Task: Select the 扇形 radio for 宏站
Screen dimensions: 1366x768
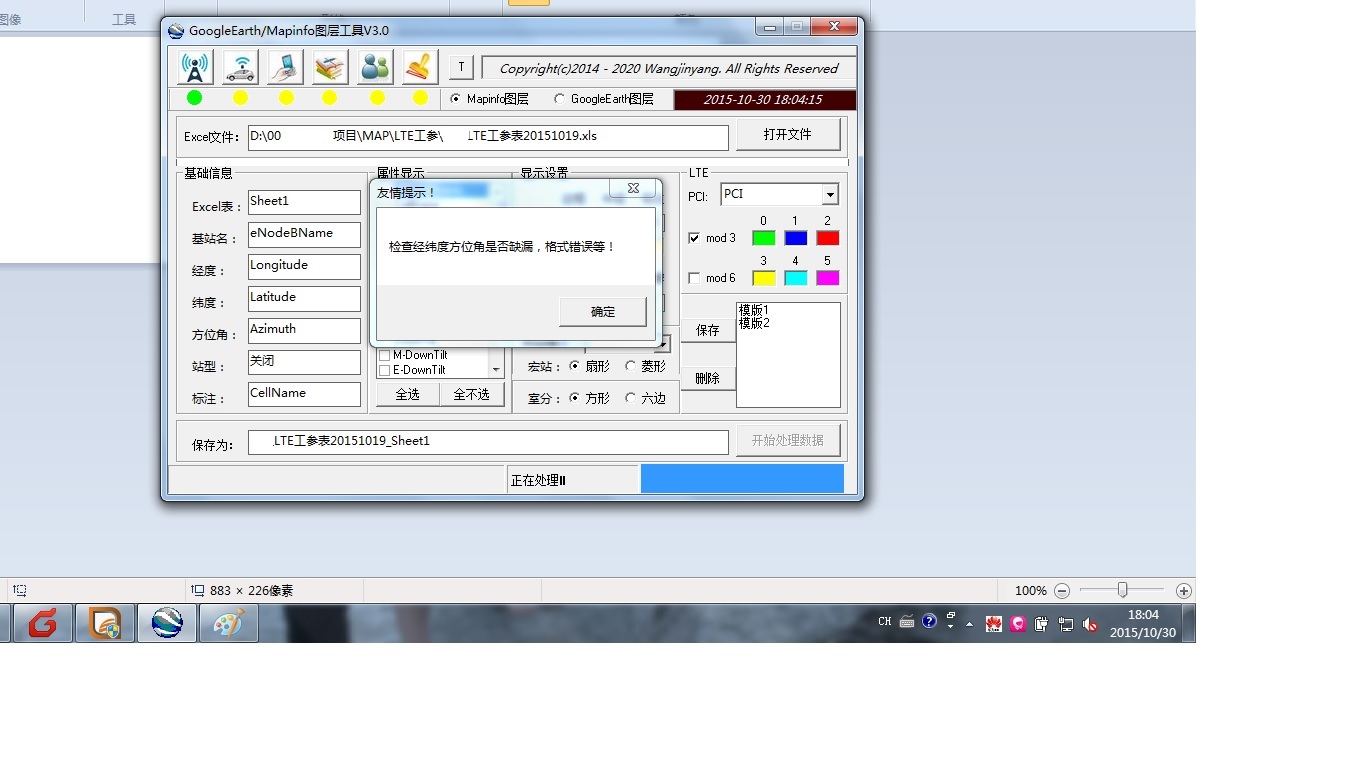Action: click(x=574, y=366)
